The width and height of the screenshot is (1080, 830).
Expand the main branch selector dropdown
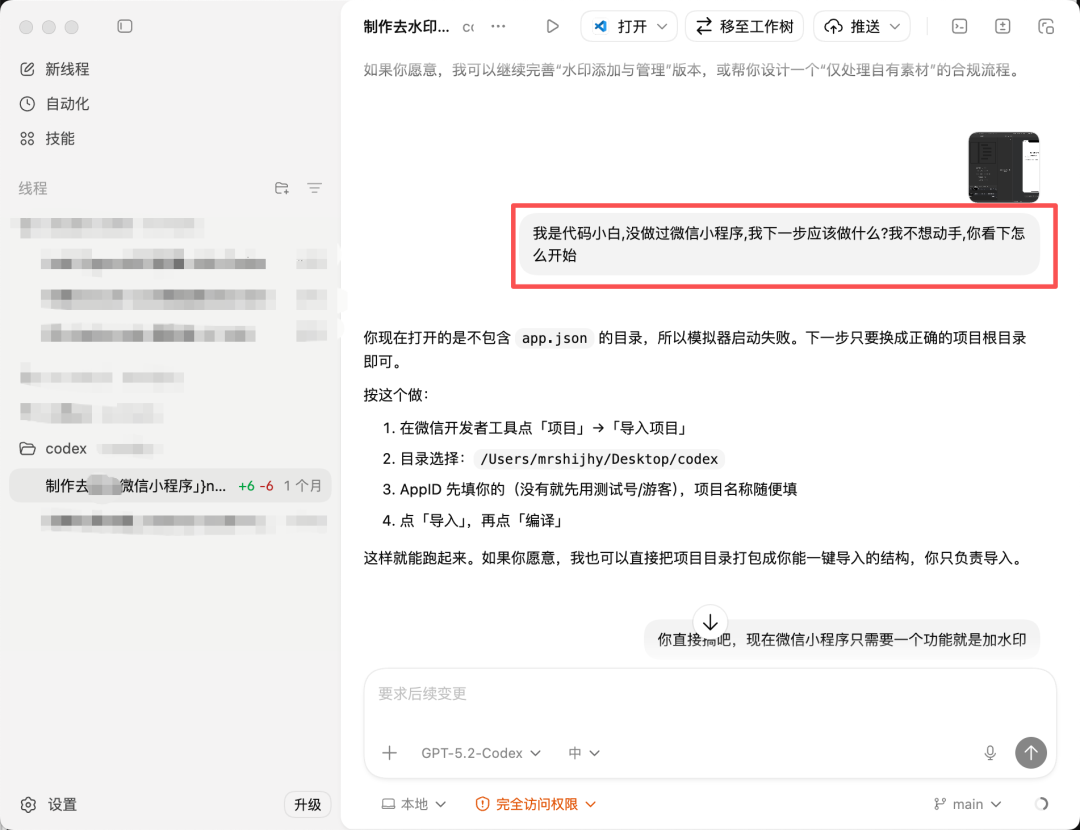coord(967,803)
